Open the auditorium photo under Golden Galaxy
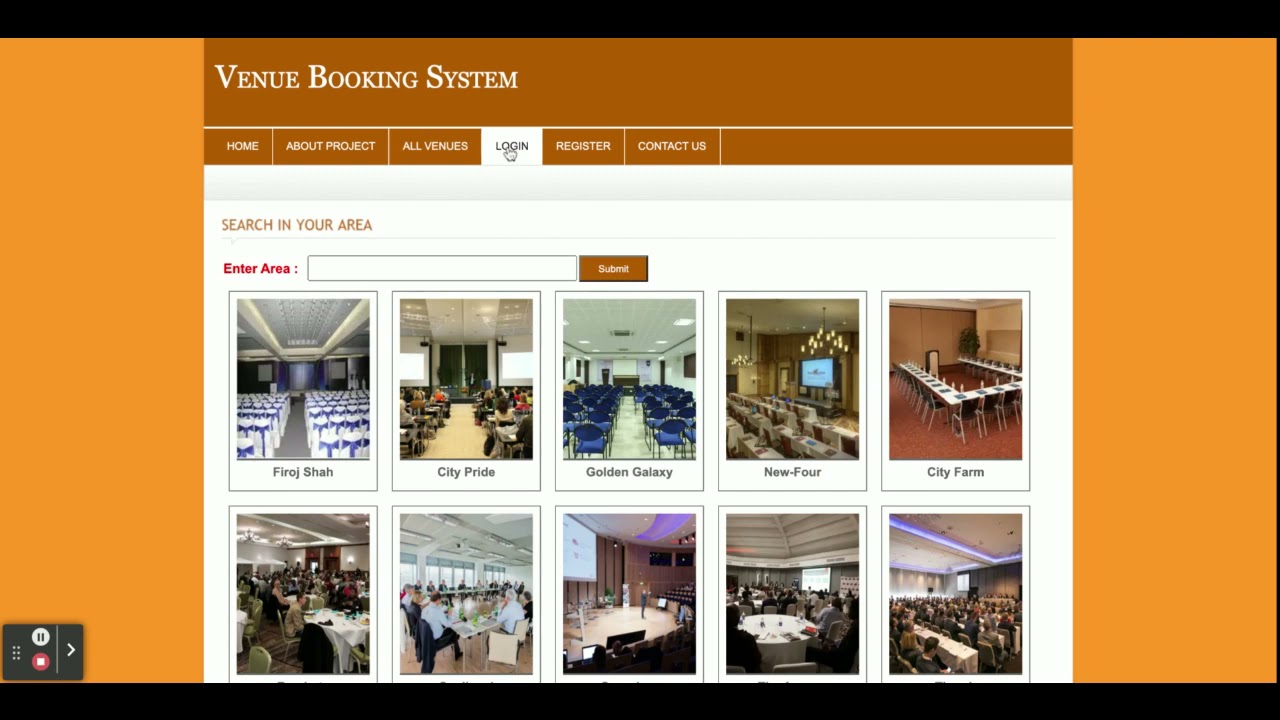 [629, 594]
